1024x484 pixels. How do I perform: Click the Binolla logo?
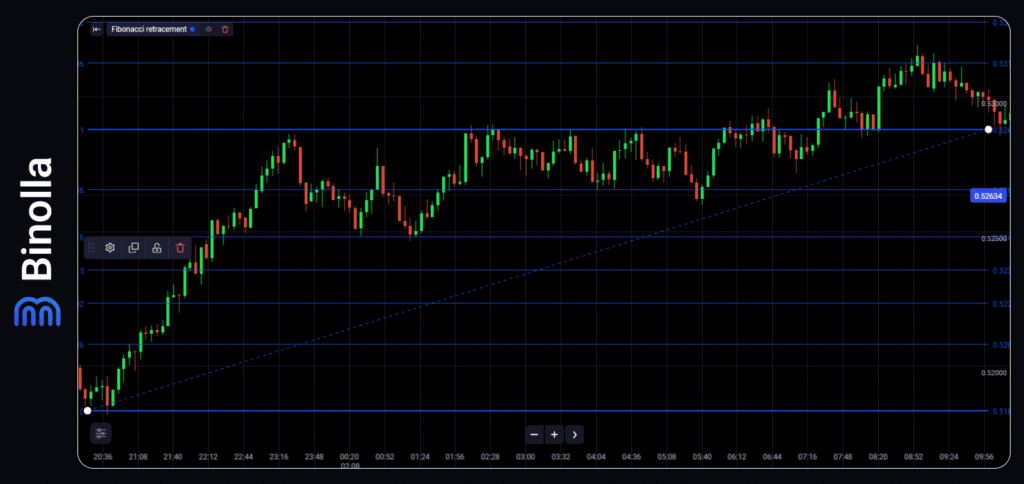click(38, 242)
